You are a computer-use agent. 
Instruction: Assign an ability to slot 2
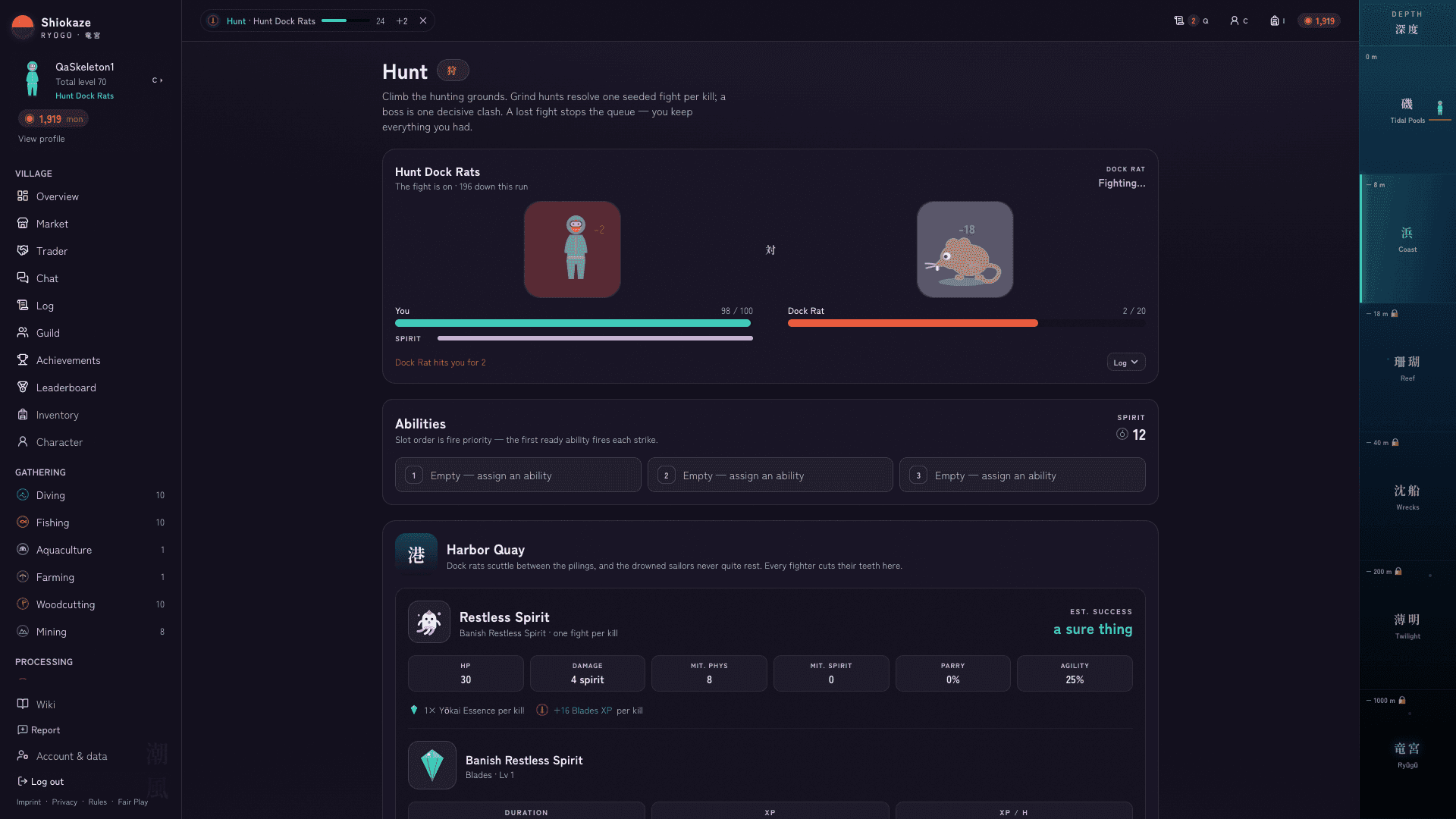point(770,475)
